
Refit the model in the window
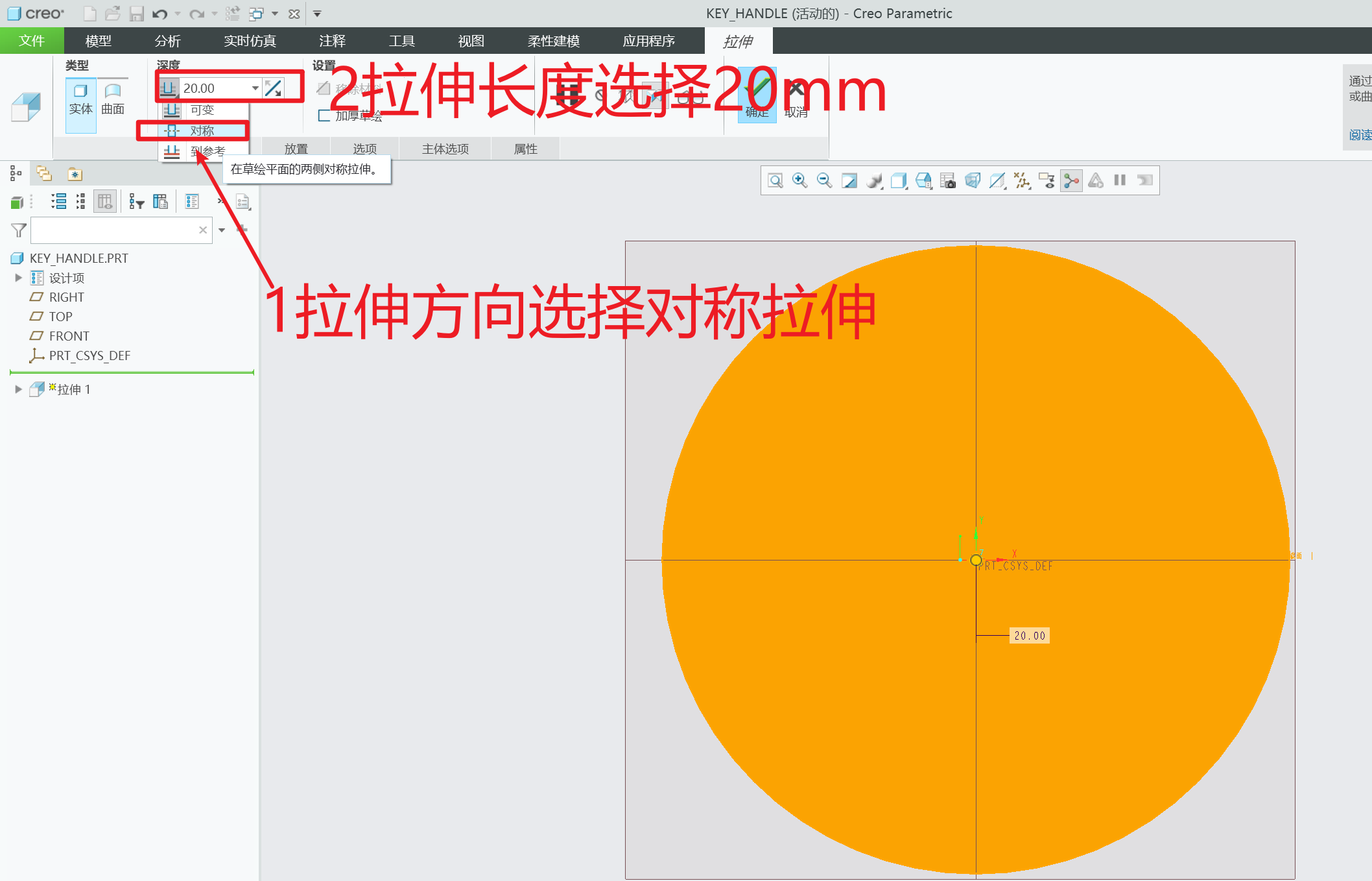point(775,180)
